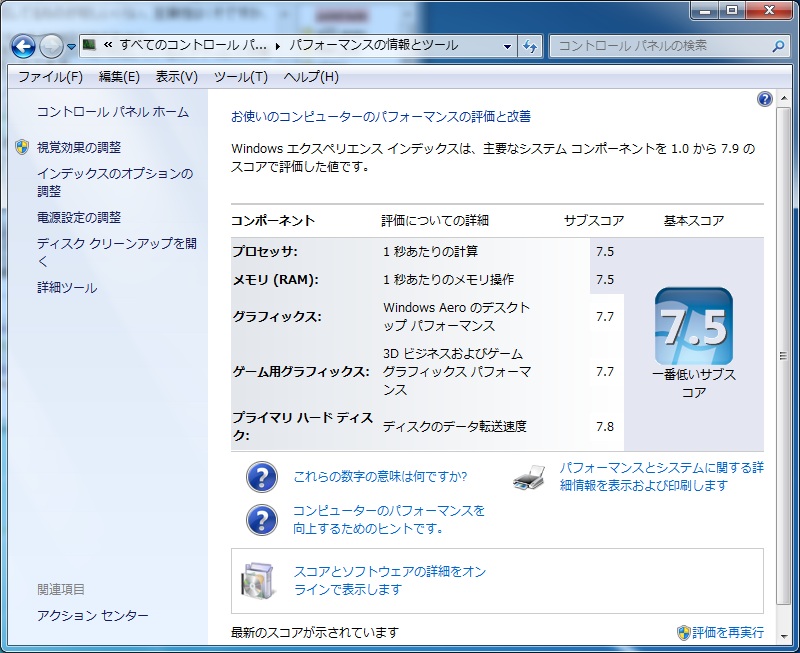Open the アクション センター link
Viewport: 800px width, 653px height.
[x=92, y=616]
